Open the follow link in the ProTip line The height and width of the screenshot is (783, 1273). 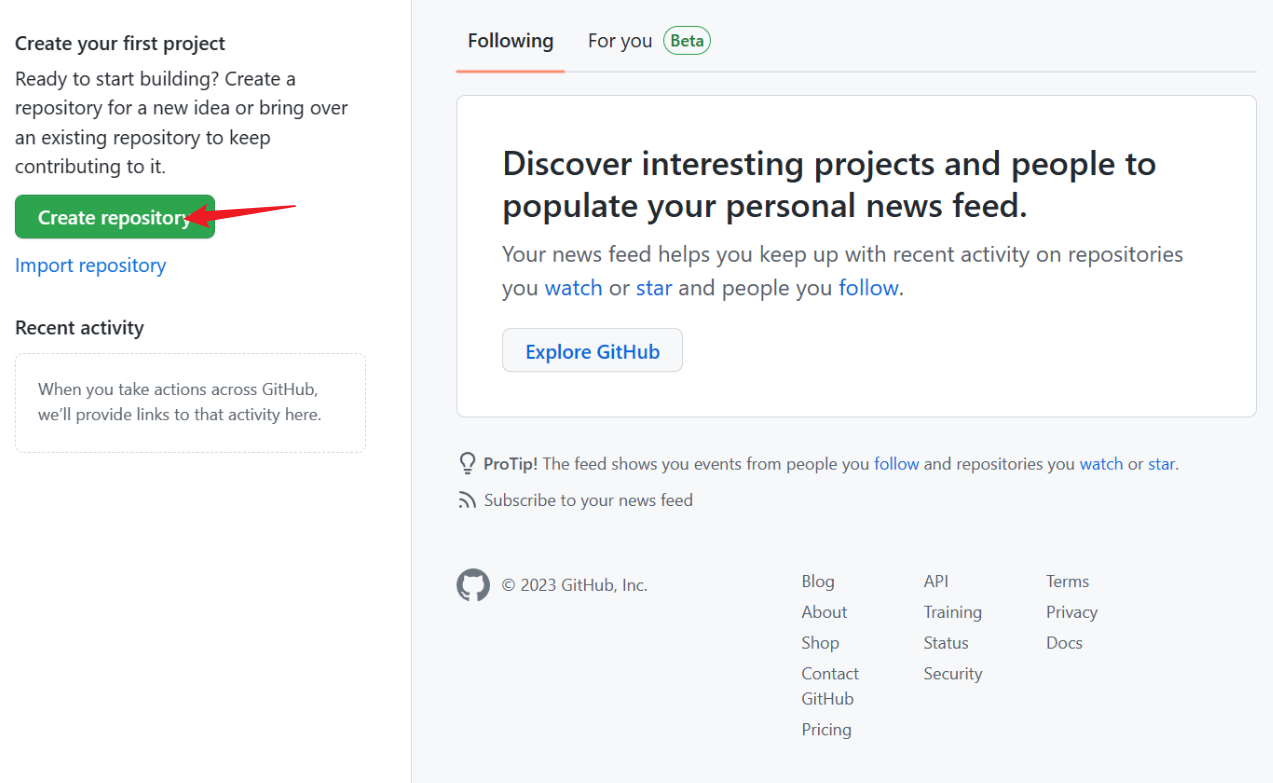point(896,464)
